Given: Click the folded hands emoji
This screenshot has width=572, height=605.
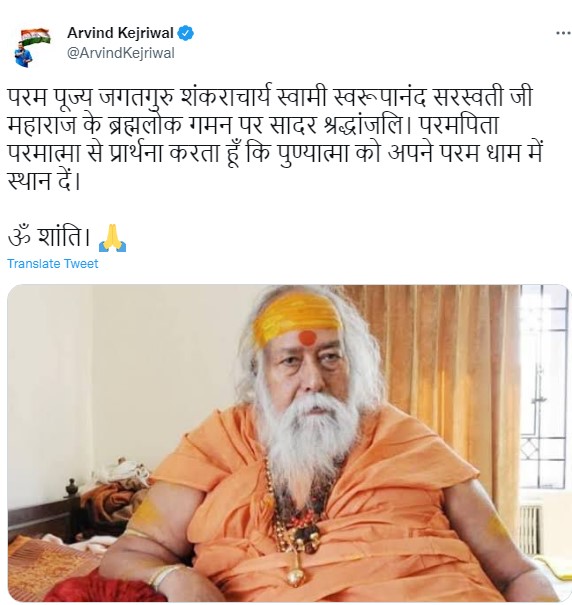Looking at the screenshot, I should [112, 238].
